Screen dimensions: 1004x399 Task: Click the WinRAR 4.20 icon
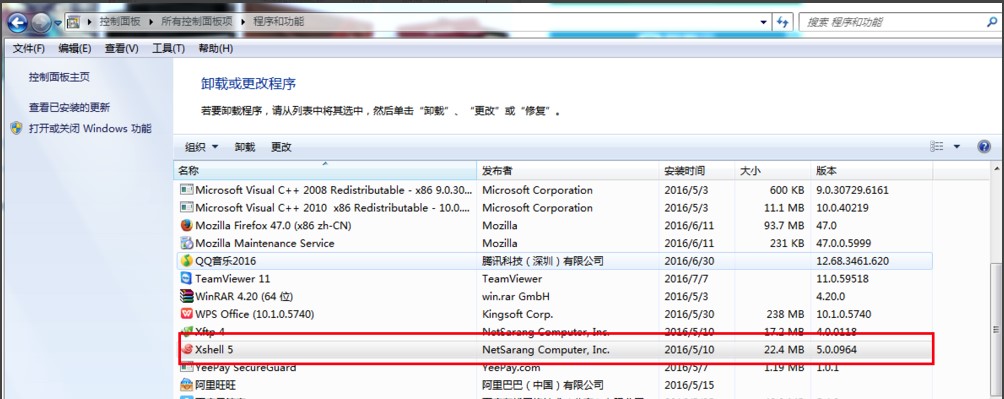point(186,297)
